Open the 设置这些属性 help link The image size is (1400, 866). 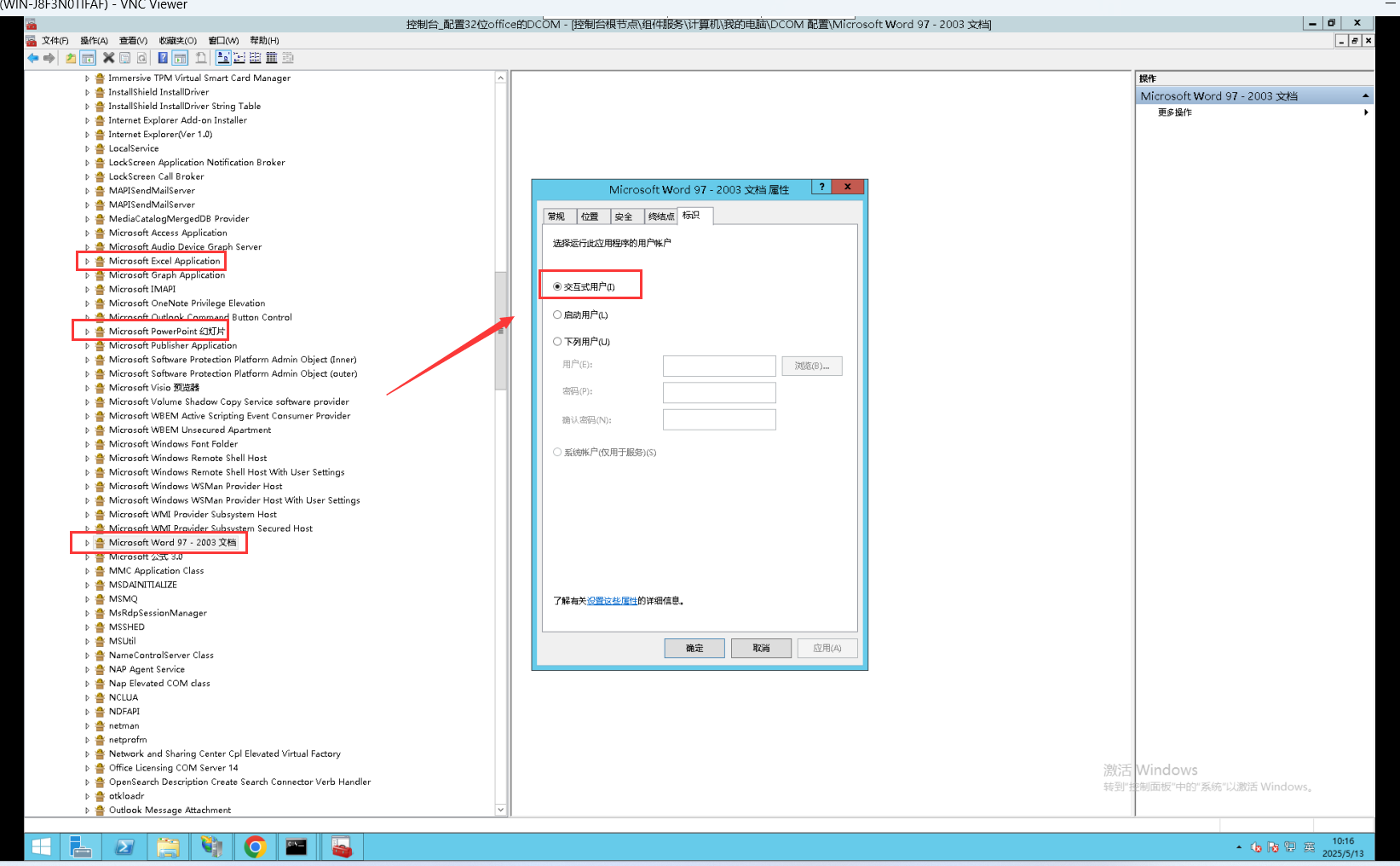coord(612,601)
